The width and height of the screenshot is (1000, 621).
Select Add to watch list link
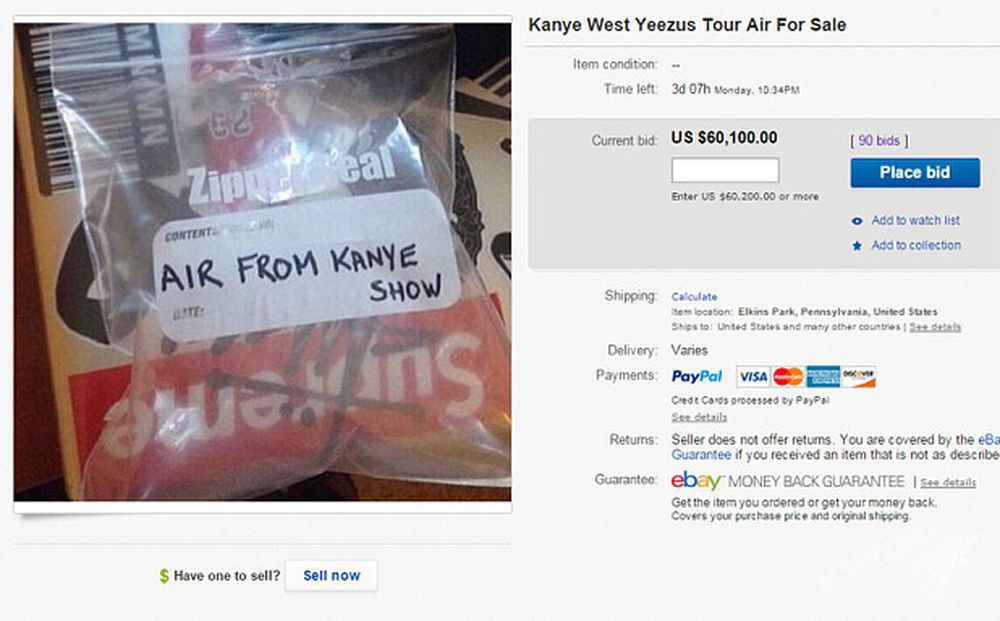[x=915, y=221]
